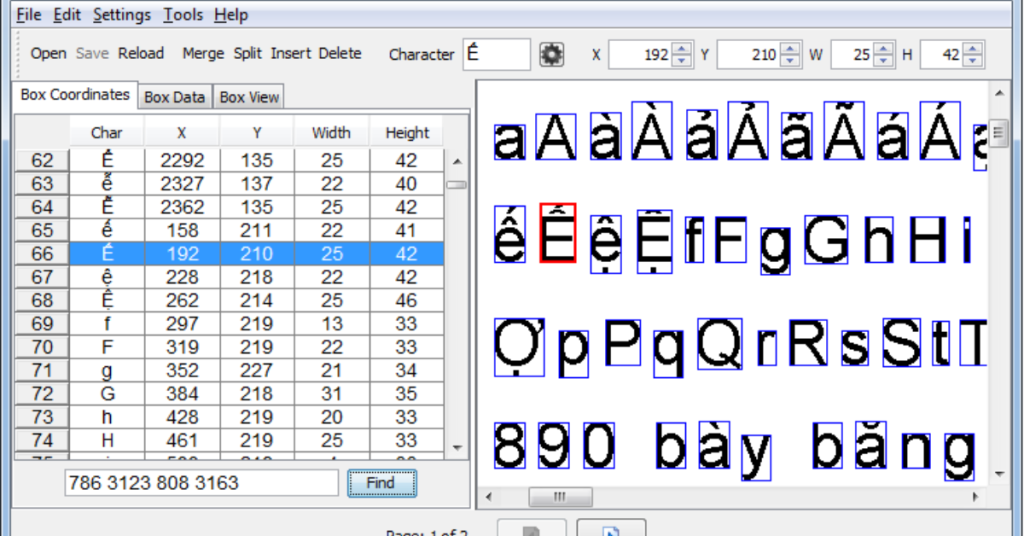Click the Find coordinates text field

click(x=201, y=483)
